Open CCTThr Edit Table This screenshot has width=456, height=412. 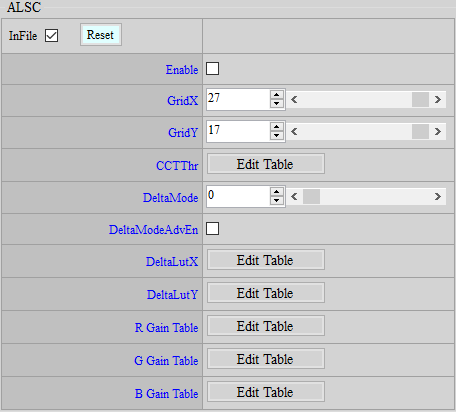[x=266, y=164]
